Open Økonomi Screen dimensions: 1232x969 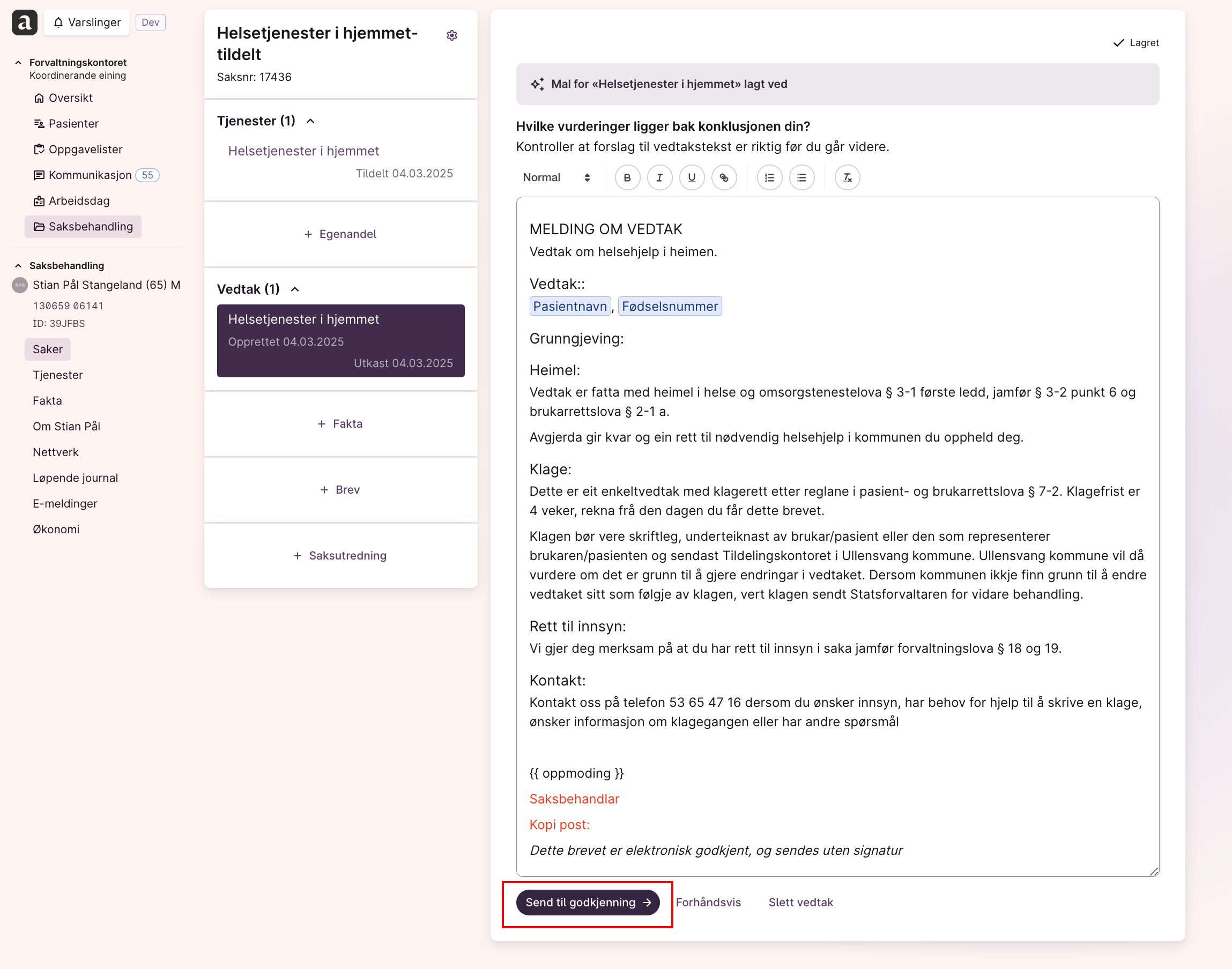(56, 530)
